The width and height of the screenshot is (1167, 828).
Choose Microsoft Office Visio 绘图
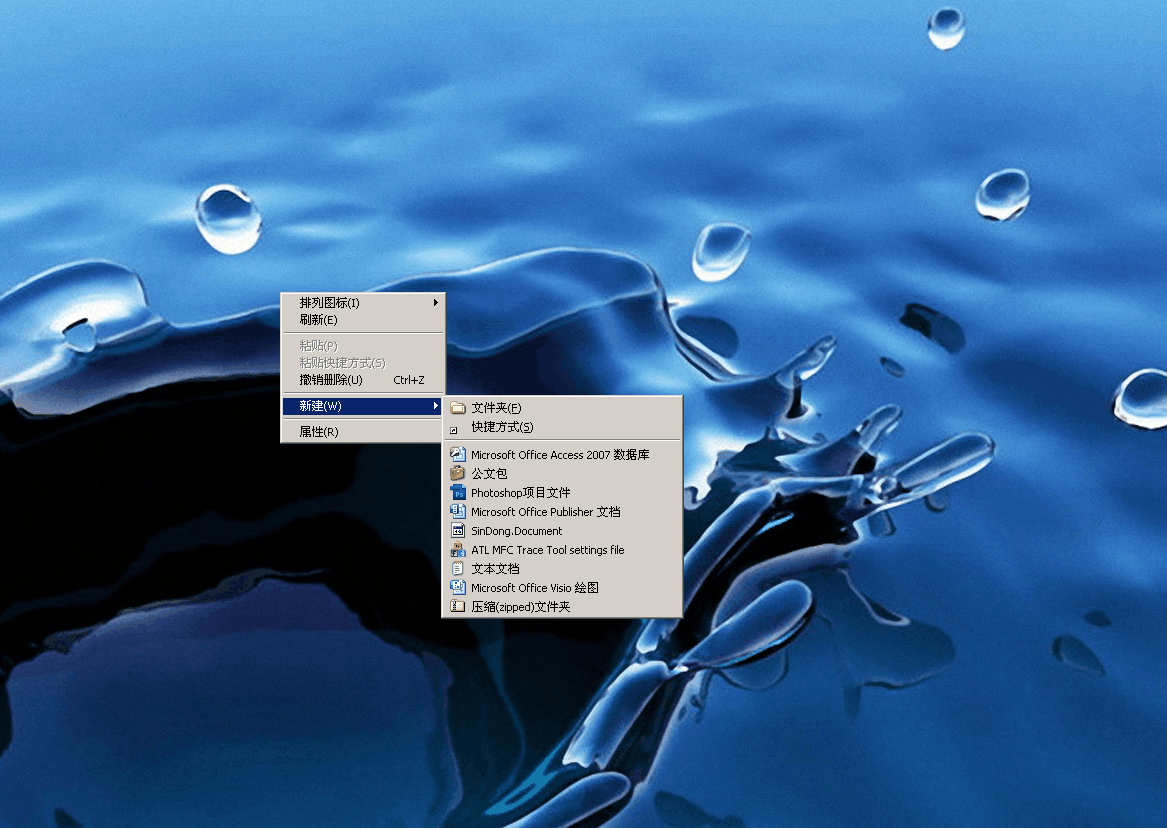pyautogui.click(x=563, y=588)
